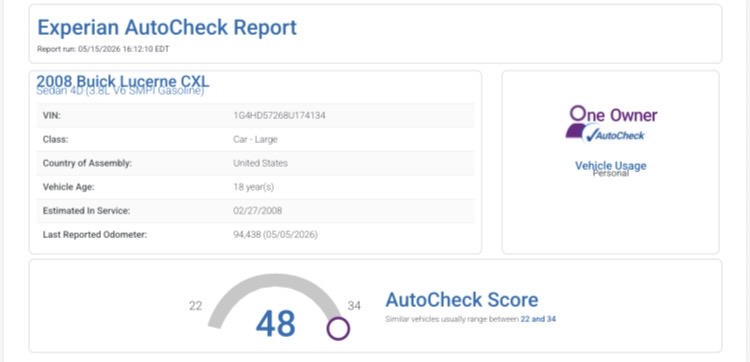Click the '22 and 34' range text
The height and width of the screenshot is (362, 750).
pyautogui.click(x=538, y=319)
